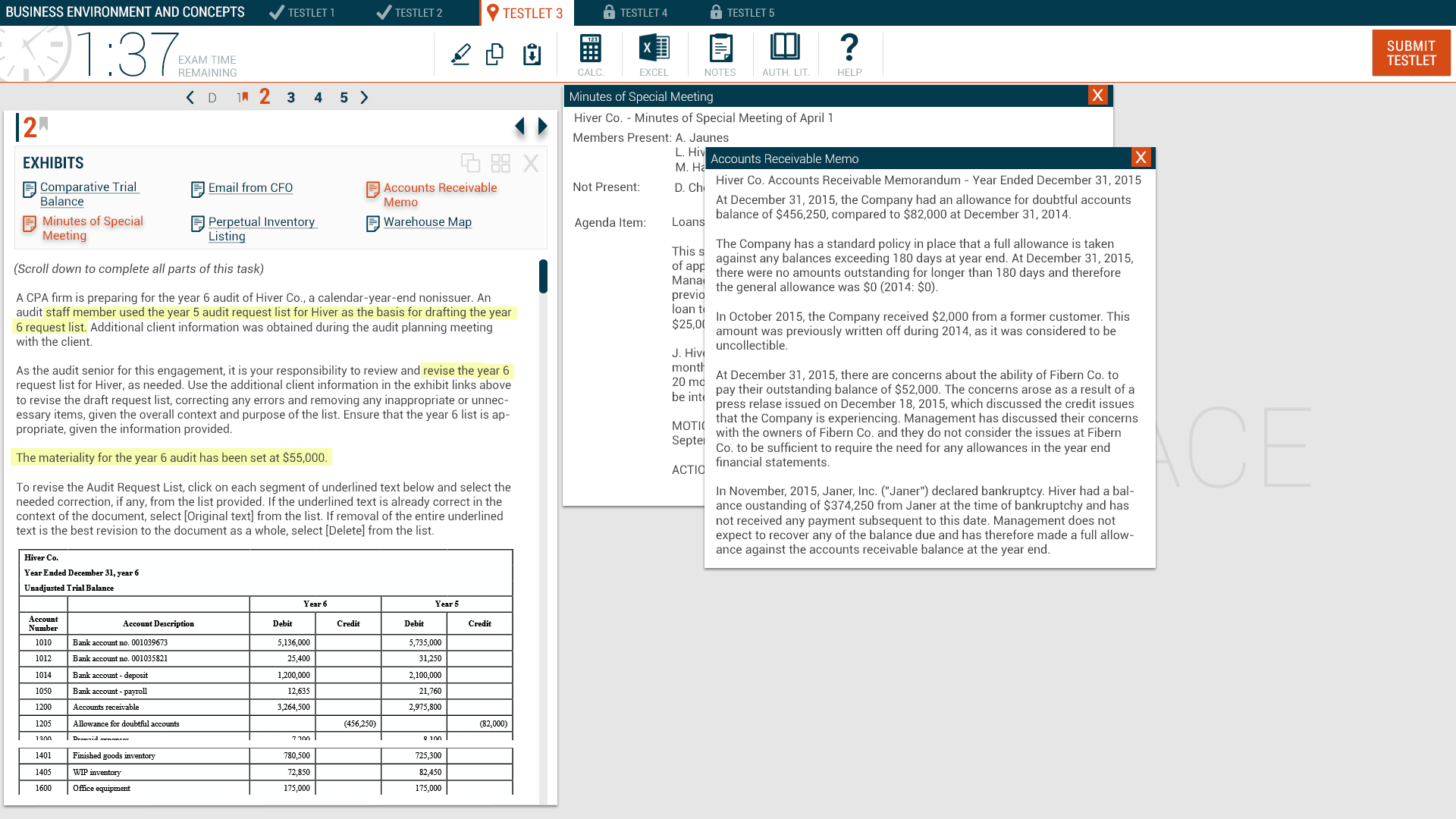1456x819 pixels.
Task: Open Minutes of Special Meeting exhibit link
Action: [93, 228]
